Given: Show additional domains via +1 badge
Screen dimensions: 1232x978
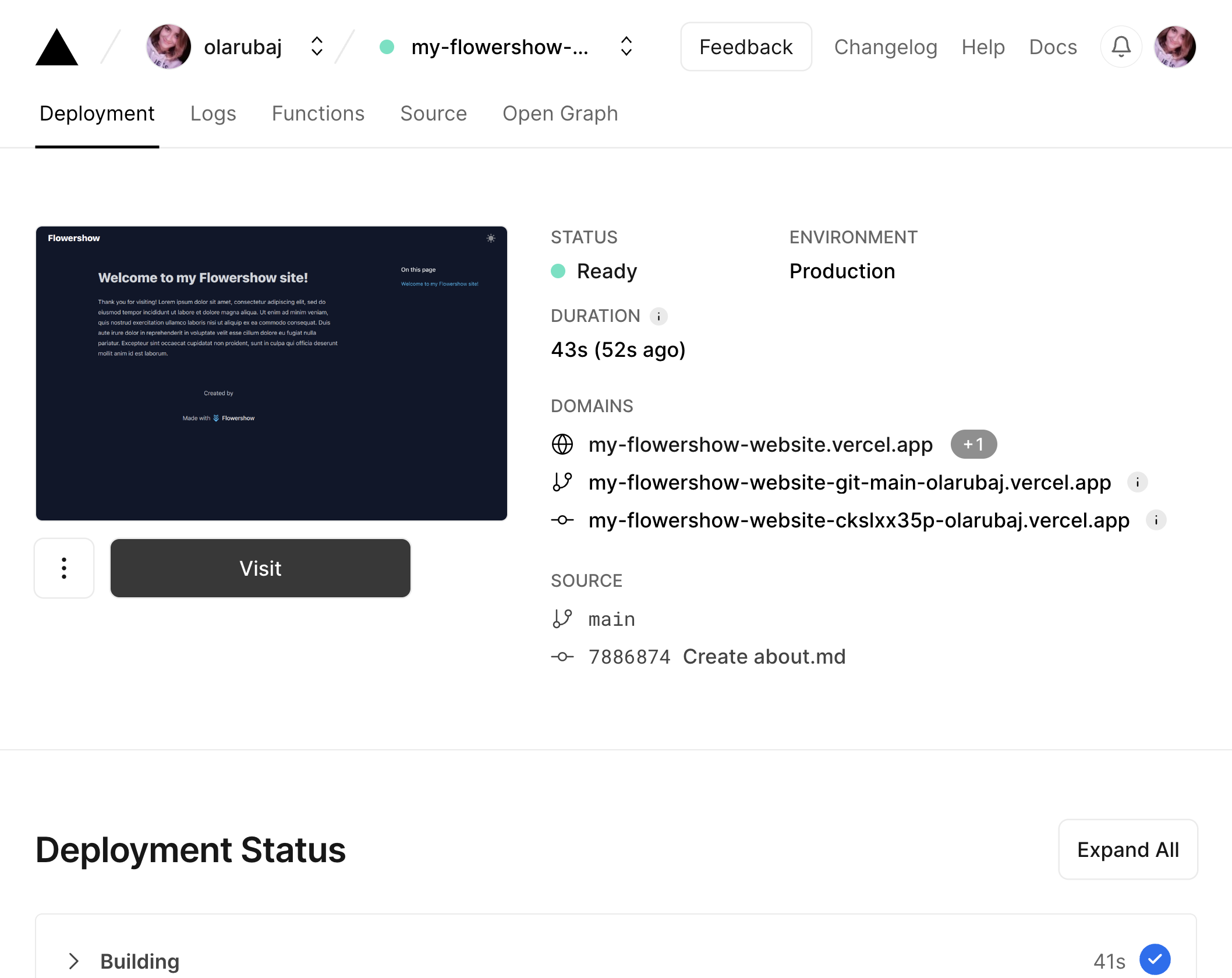Looking at the screenshot, I should [x=973, y=444].
